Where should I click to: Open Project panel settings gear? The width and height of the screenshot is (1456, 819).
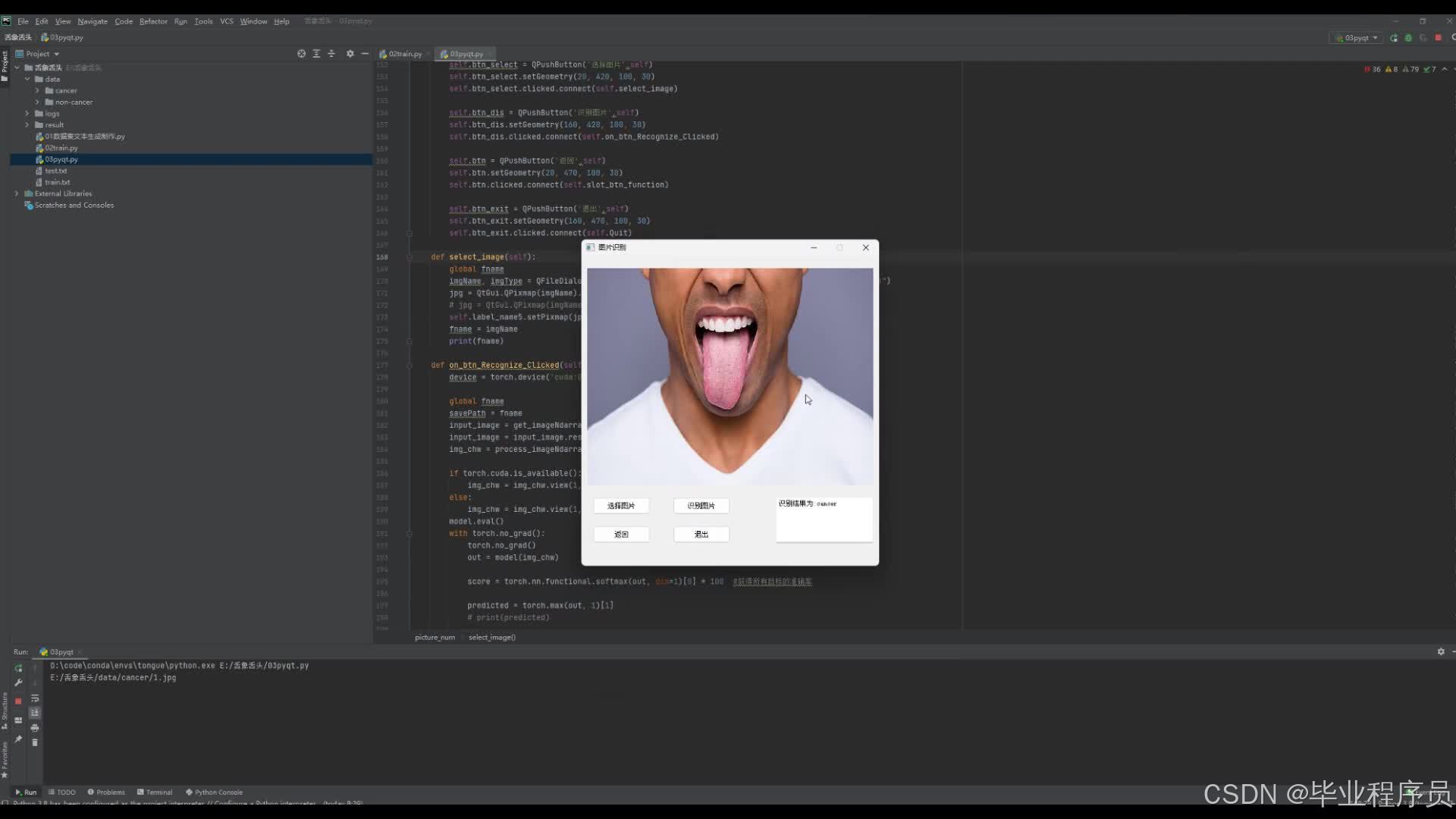click(350, 54)
